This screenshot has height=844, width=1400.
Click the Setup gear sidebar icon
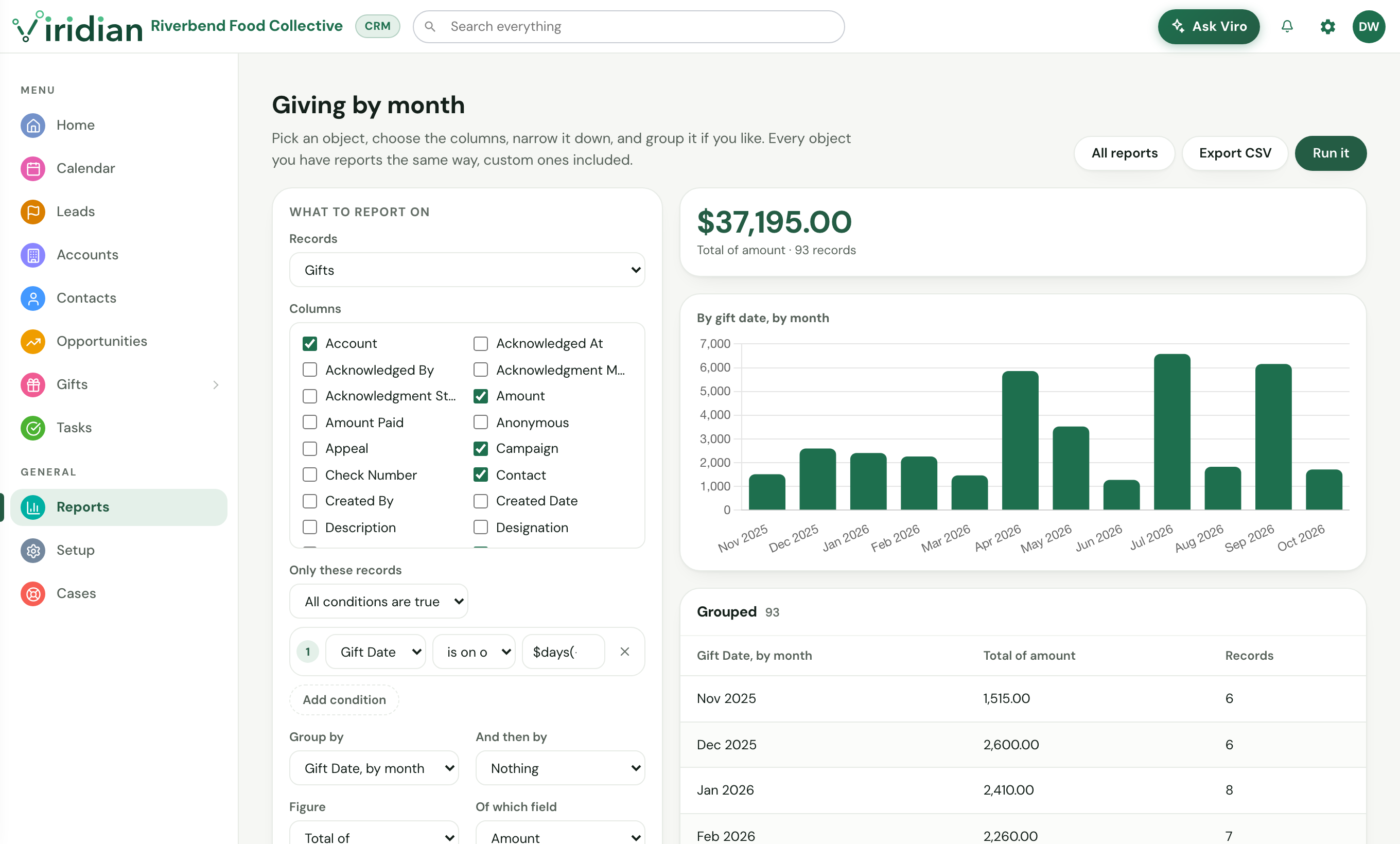33,550
